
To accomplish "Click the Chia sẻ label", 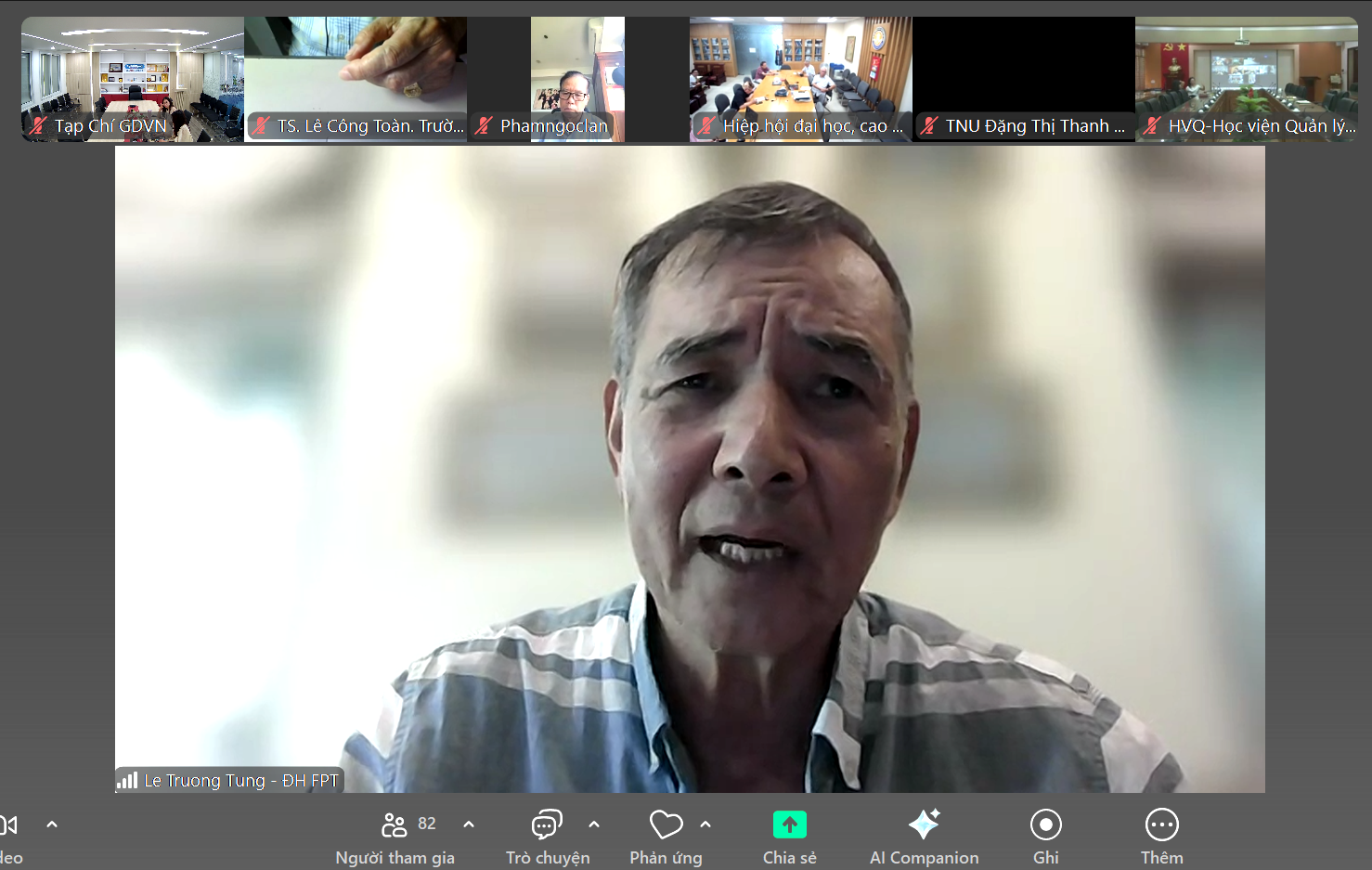I will pos(790,858).
